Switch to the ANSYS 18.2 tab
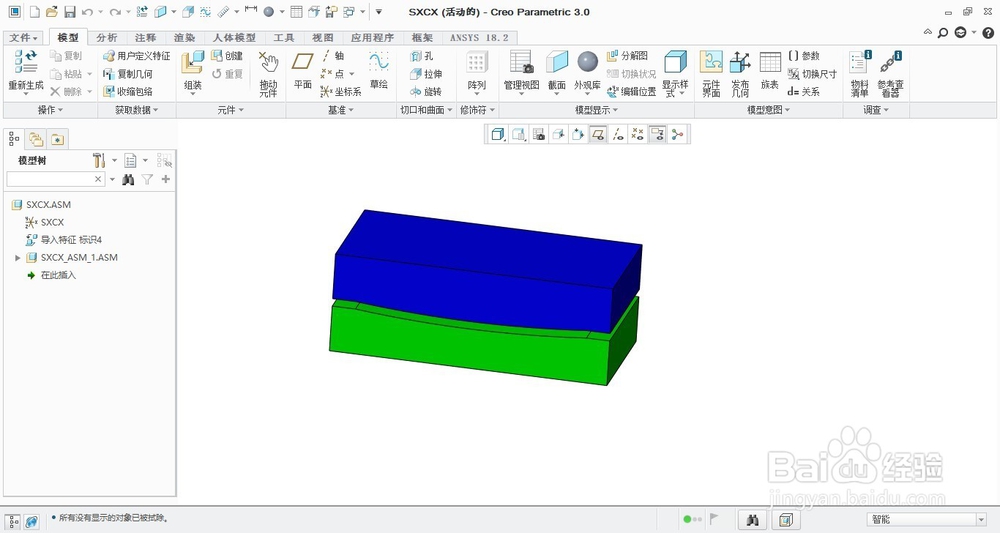The width and height of the screenshot is (1000, 533). 479,38
